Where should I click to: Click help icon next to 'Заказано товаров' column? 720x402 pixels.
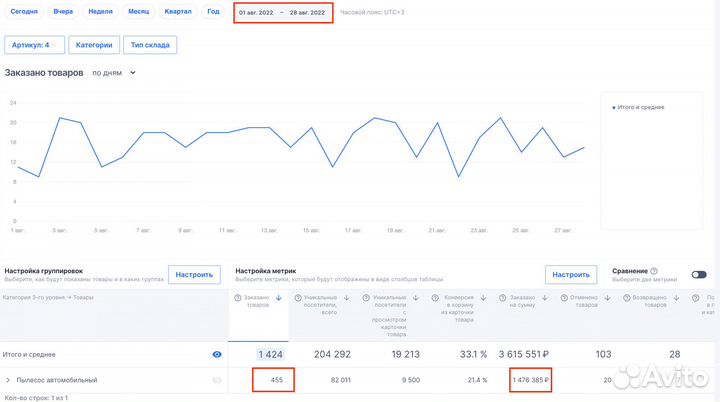237,298
